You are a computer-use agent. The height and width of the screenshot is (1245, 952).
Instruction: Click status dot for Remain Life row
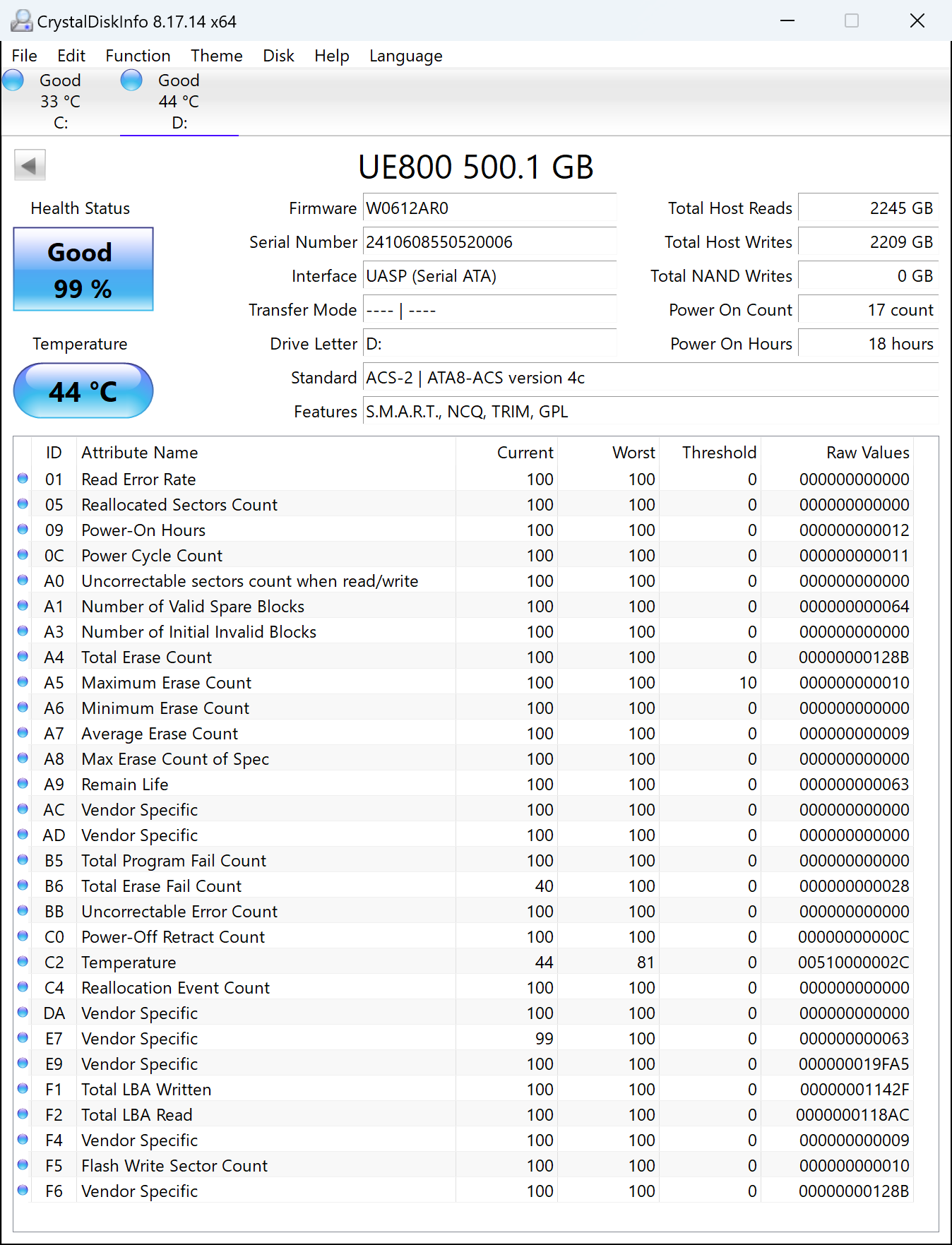pyautogui.click(x=23, y=784)
